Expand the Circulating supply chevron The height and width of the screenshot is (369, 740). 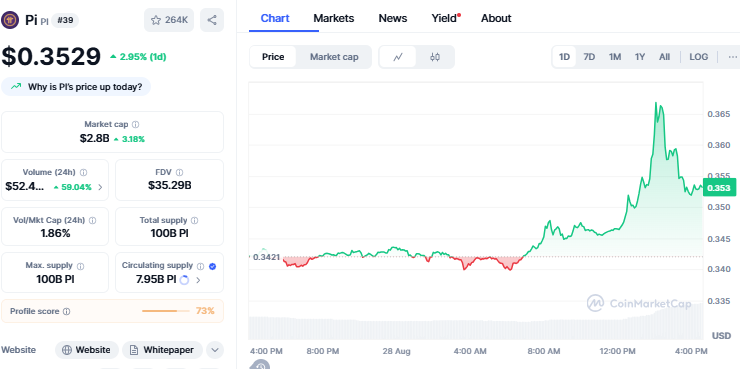tap(198, 280)
